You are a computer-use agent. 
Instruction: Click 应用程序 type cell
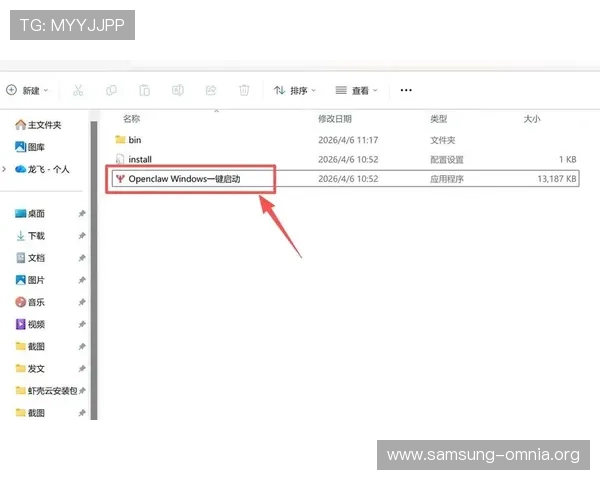pos(447,179)
